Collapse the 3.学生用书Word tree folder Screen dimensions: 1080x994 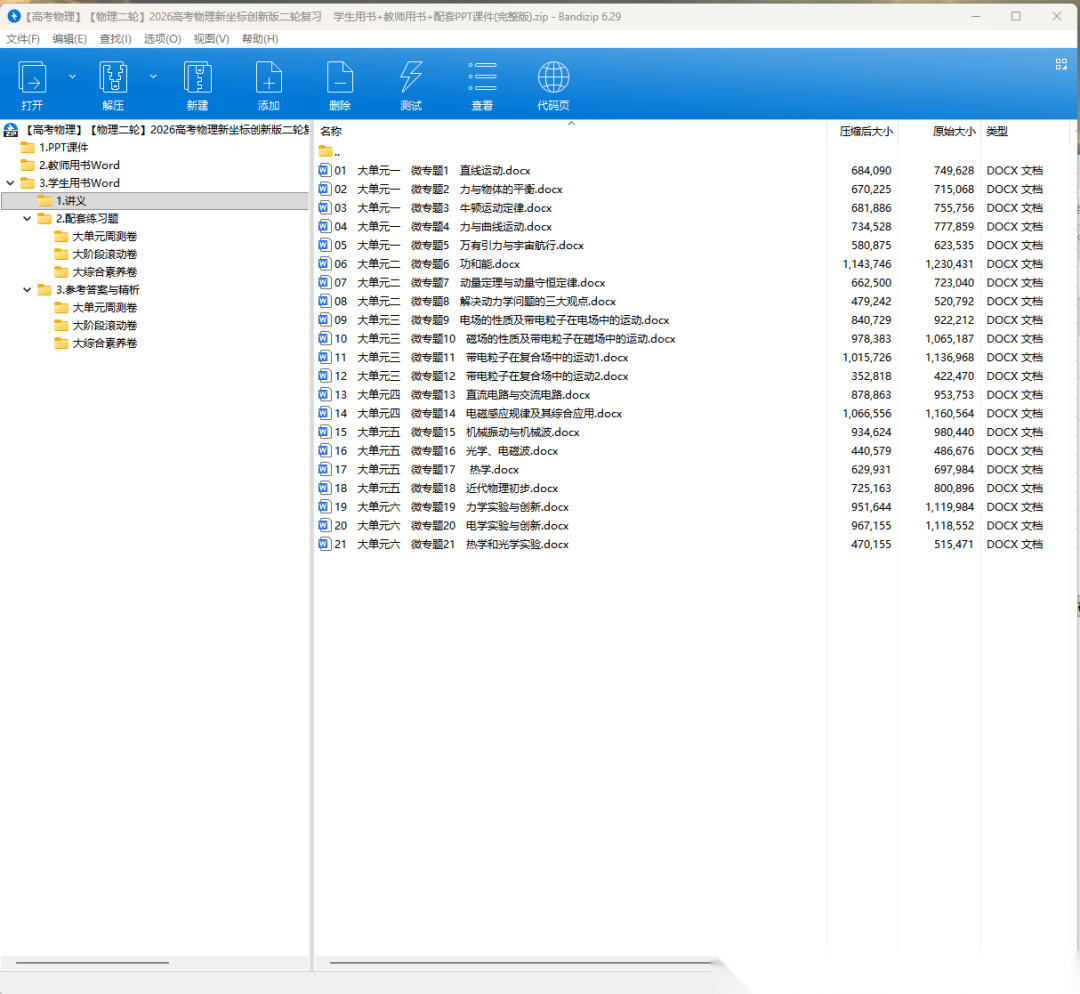[10, 183]
